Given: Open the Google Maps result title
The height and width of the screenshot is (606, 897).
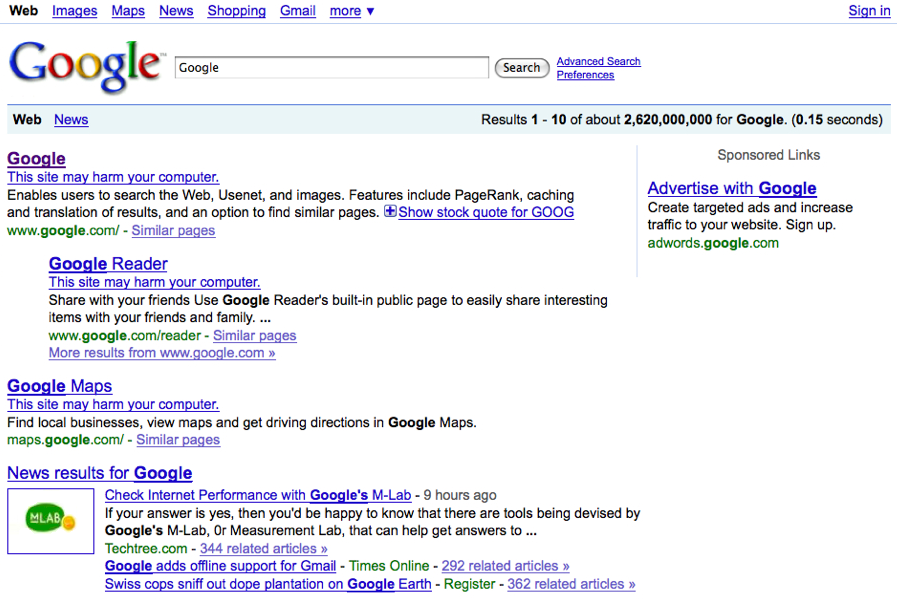Looking at the screenshot, I should (59, 386).
